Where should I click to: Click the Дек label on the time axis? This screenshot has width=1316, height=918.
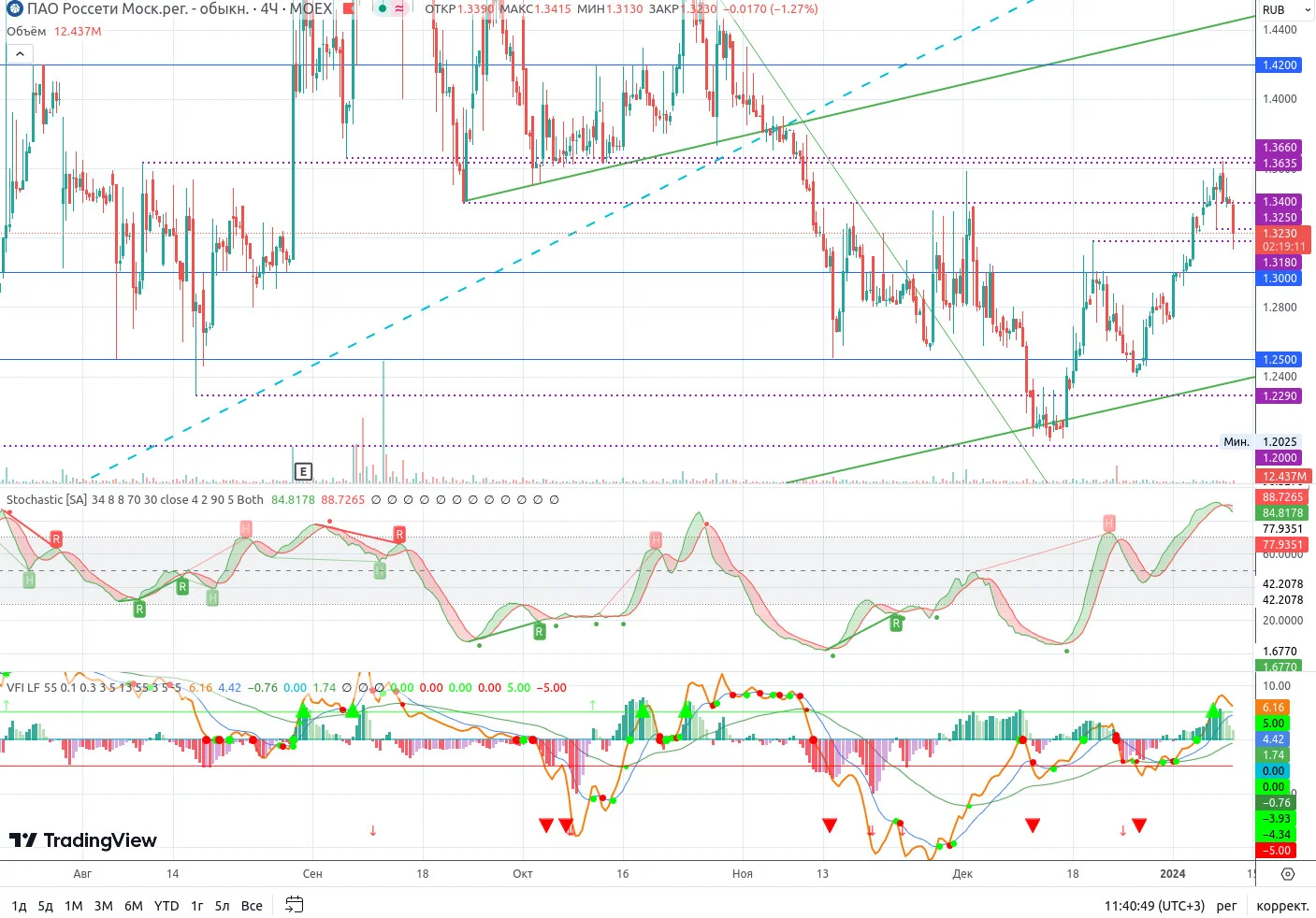(962, 874)
